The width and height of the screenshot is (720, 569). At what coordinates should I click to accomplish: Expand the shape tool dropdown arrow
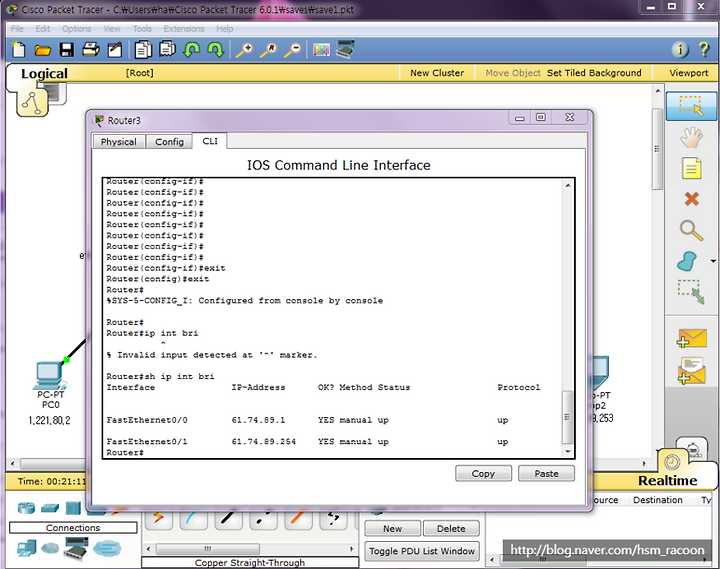pos(713,261)
